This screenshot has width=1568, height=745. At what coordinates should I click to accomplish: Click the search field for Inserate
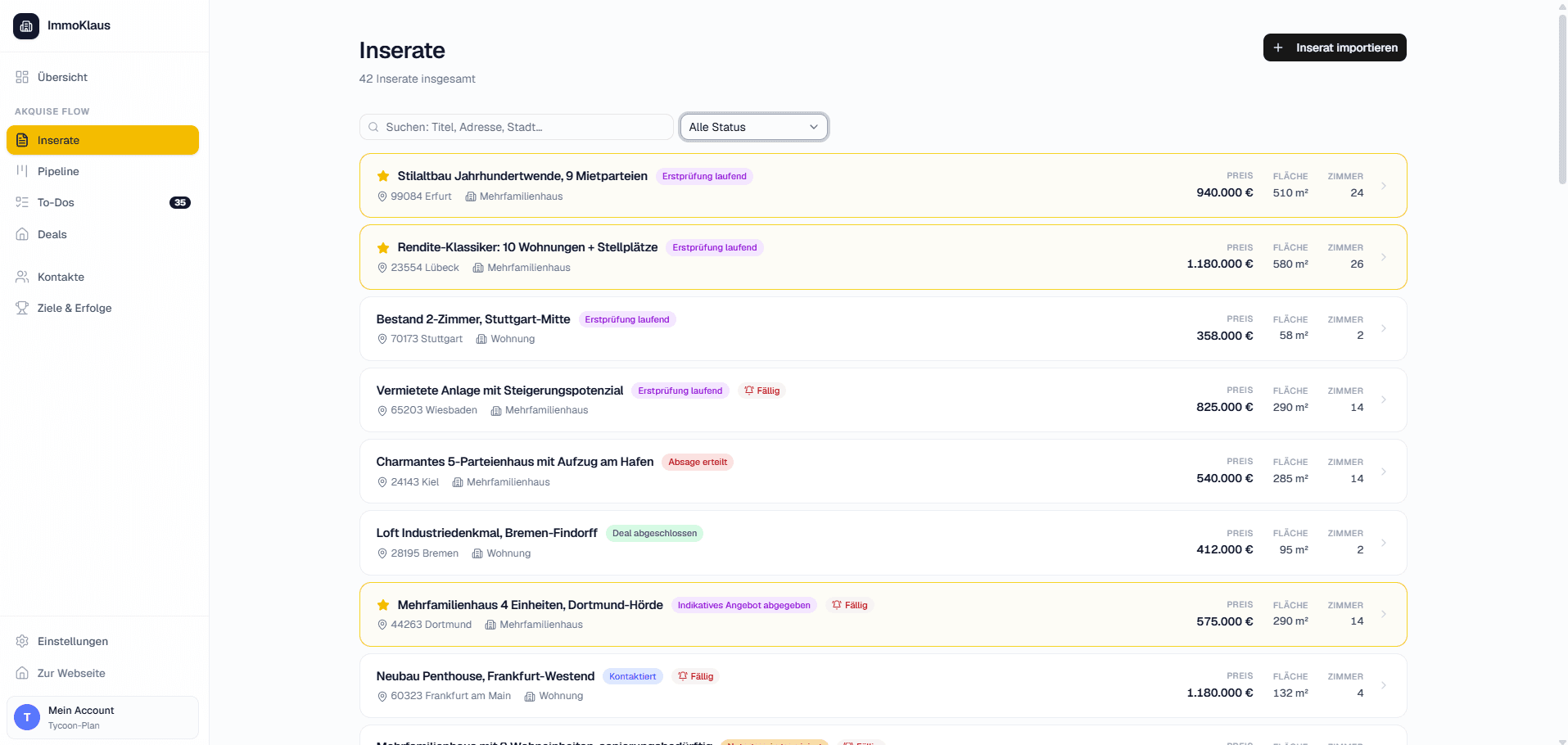tap(516, 127)
